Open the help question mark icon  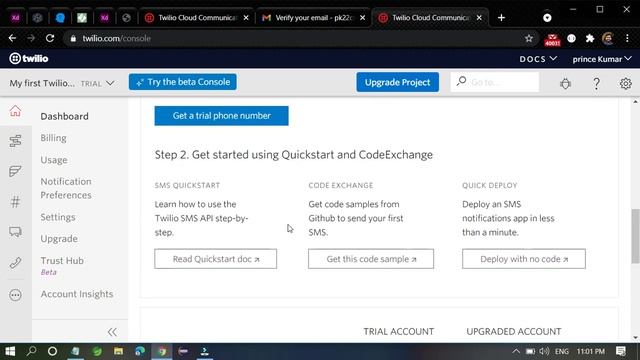pyautogui.click(x=596, y=83)
